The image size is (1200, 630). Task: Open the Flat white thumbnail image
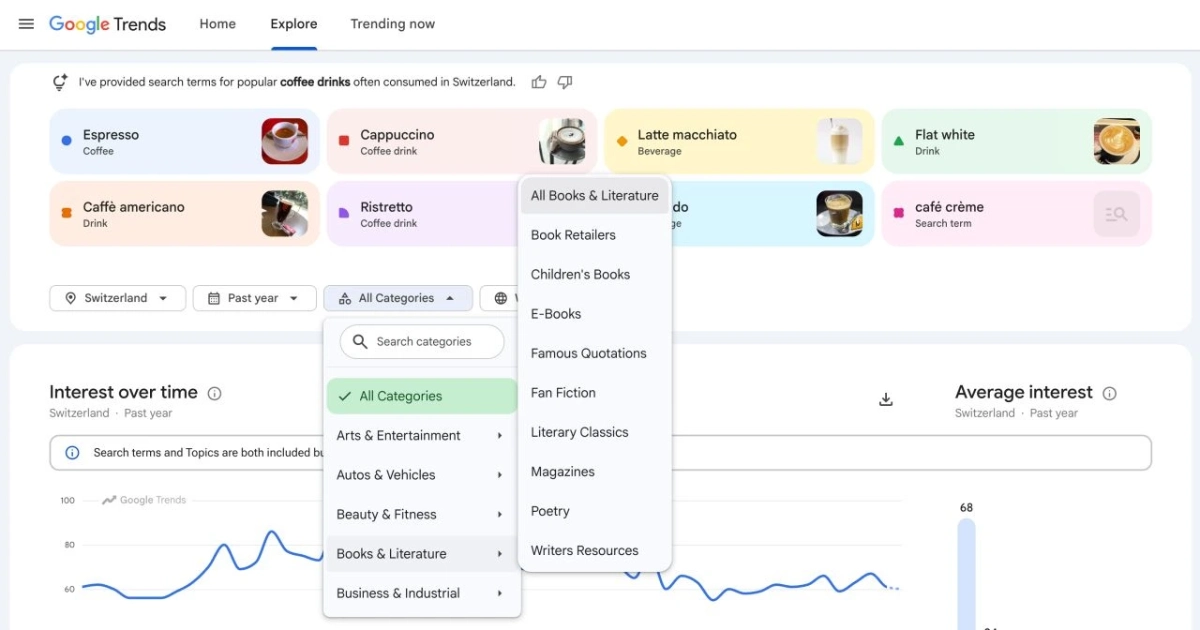click(x=1117, y=141)
